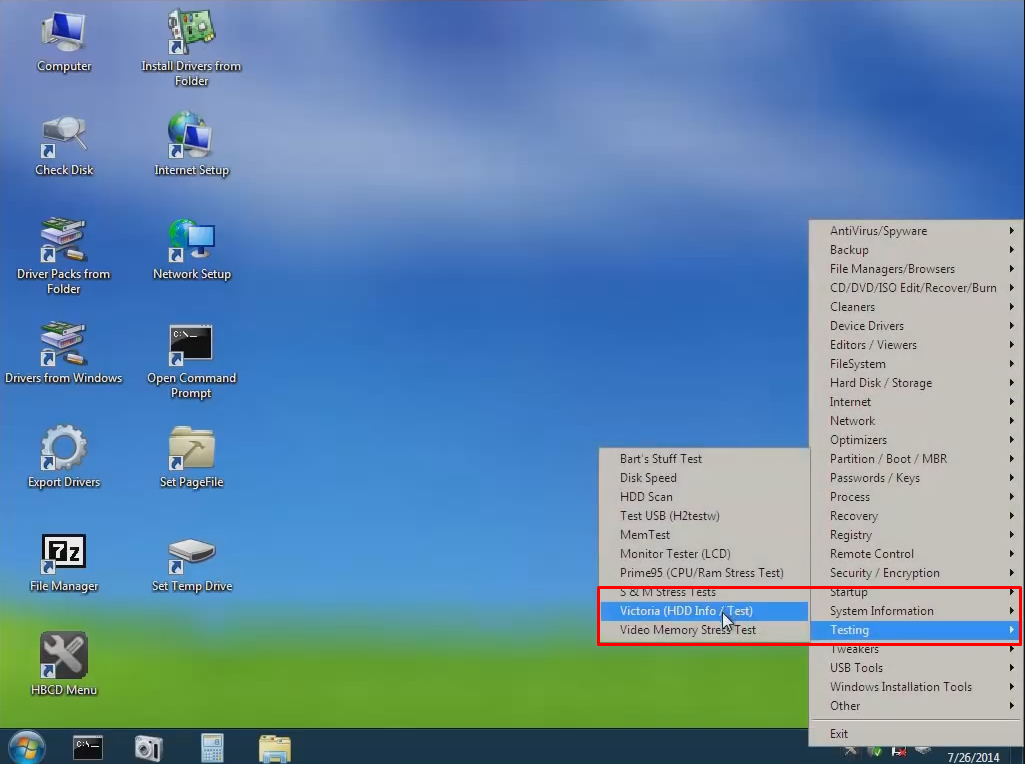Open the System Information category

click(915, 610)
